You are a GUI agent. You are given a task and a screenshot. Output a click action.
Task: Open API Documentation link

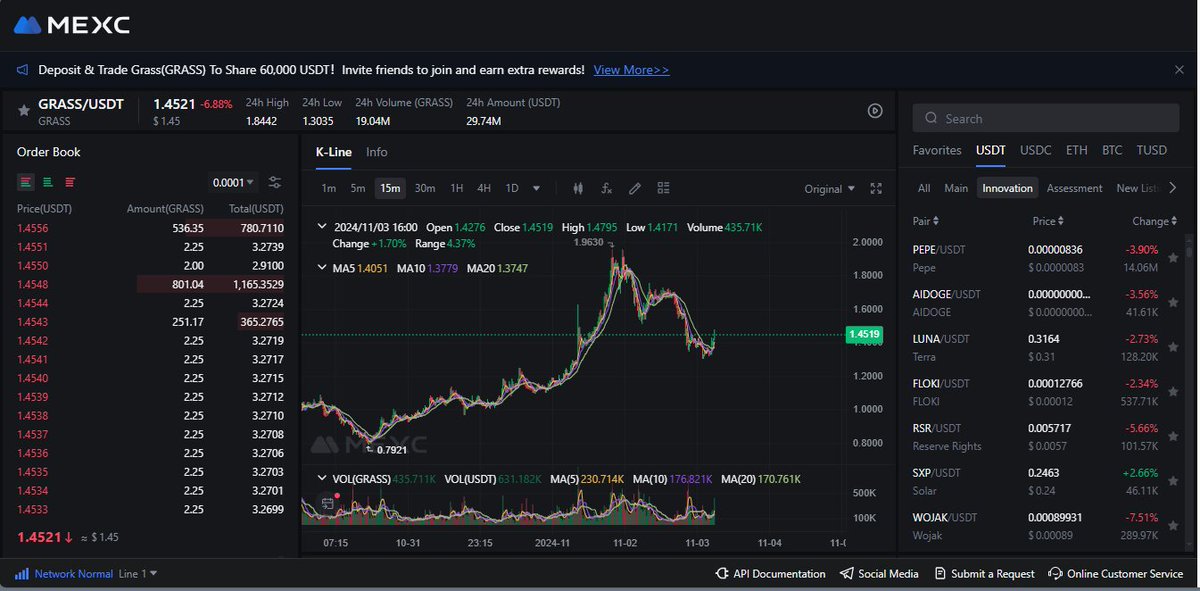[x=771, y=574]
